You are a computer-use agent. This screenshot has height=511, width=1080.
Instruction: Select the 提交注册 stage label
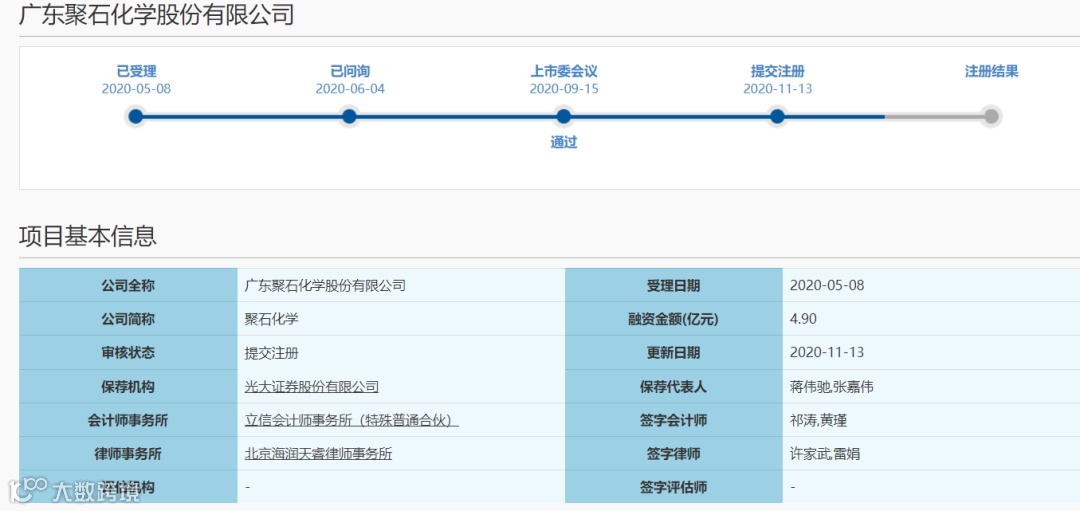[778, 71]
